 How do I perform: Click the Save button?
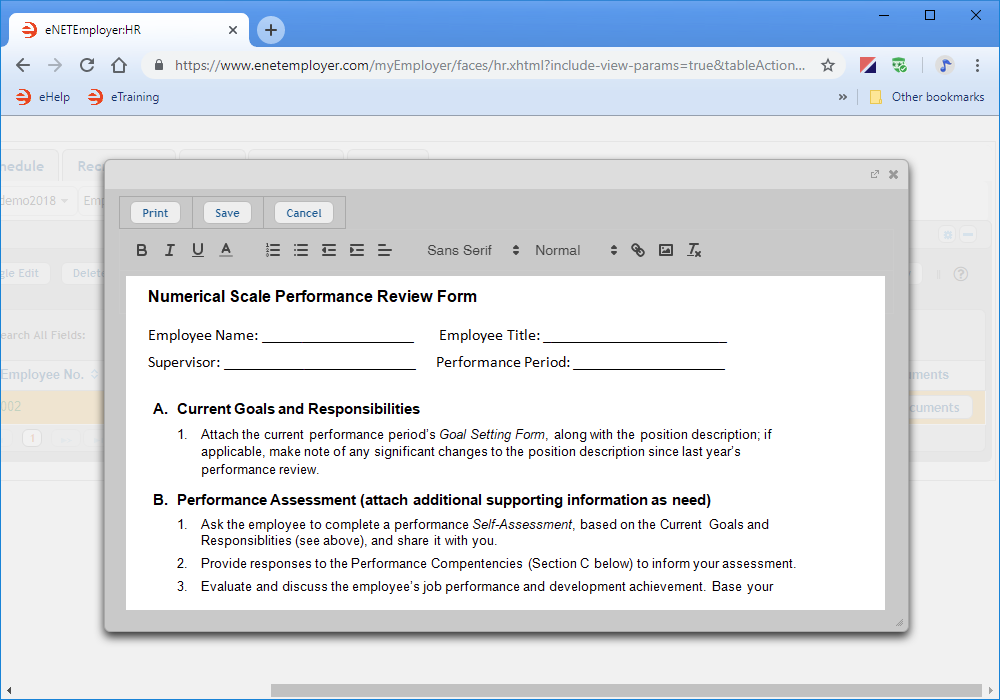click(x=227, y=212)
